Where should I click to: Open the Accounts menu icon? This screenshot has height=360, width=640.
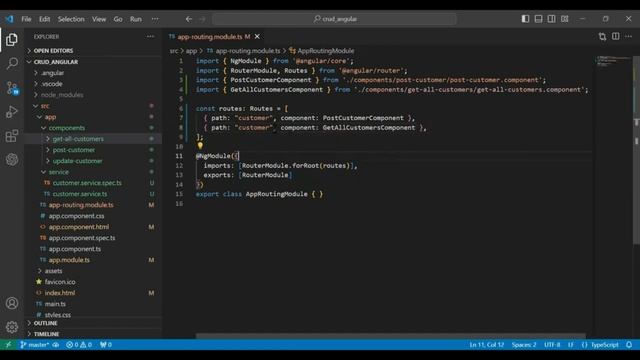[x=12, y=303]
